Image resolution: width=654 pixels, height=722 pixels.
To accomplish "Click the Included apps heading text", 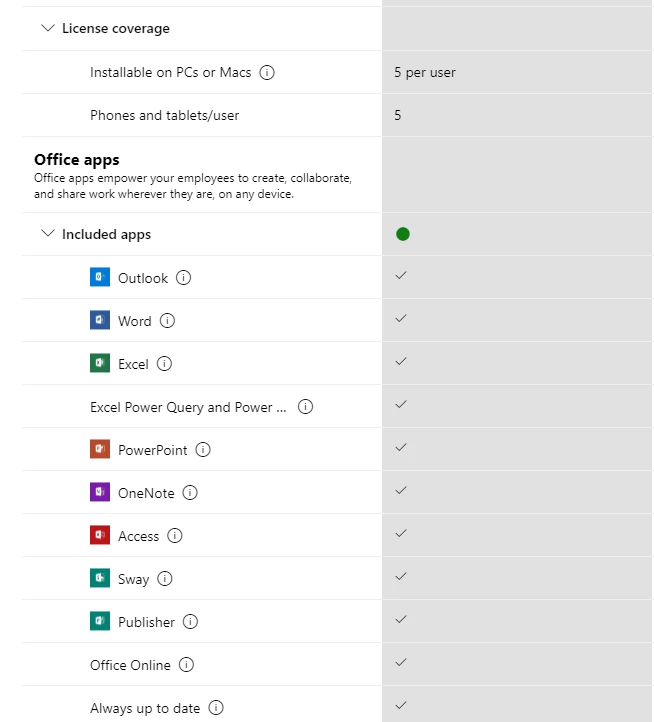I will pos(106,234).
